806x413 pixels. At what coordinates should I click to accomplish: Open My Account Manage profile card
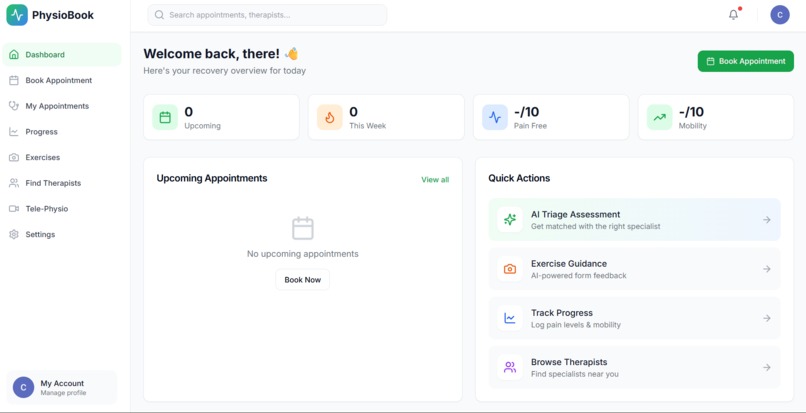click(x=62, y=388)
